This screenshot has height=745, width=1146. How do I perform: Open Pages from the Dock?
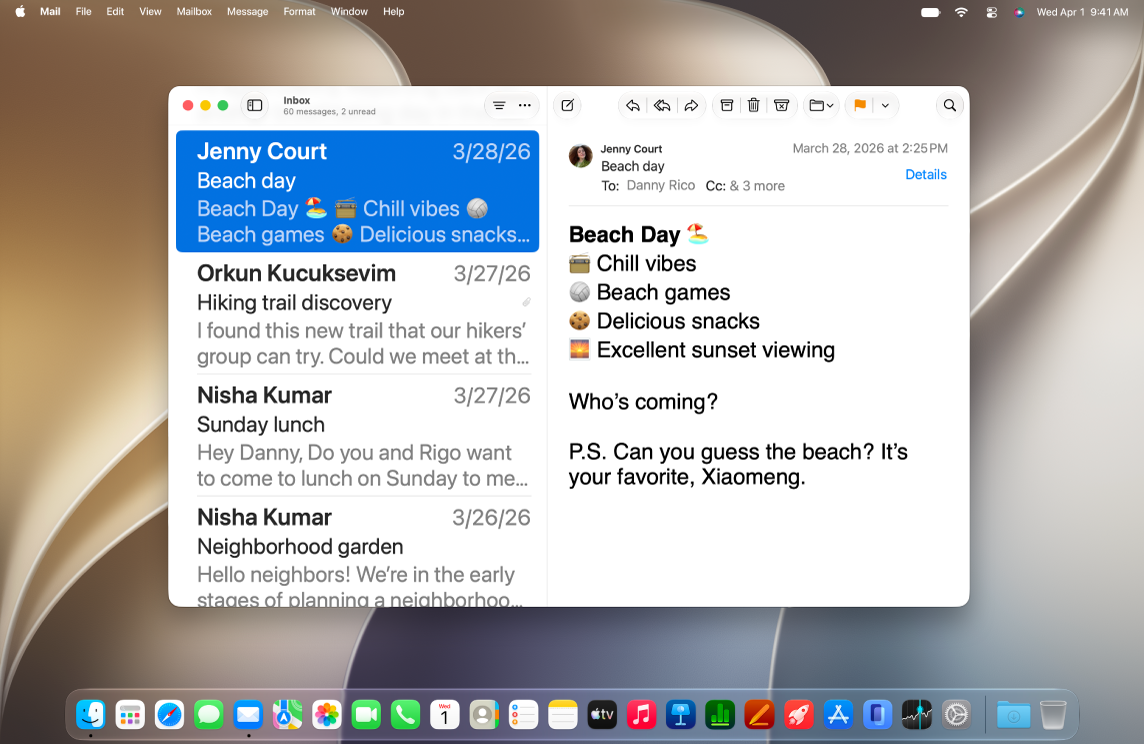coord(759,714)
